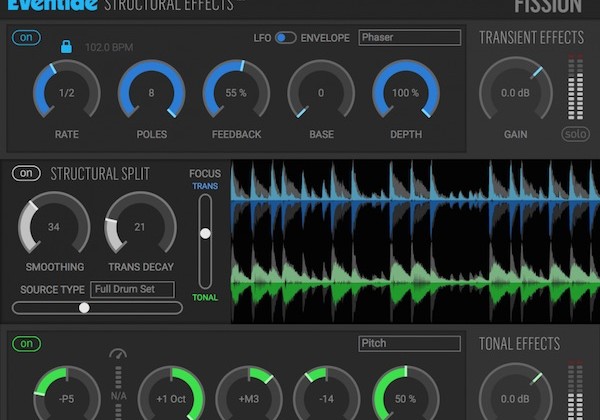The height and width of the screenshot is (420, 600).
Task: Open the Full Drum Set source type dropdown
Action: [133, 289]
